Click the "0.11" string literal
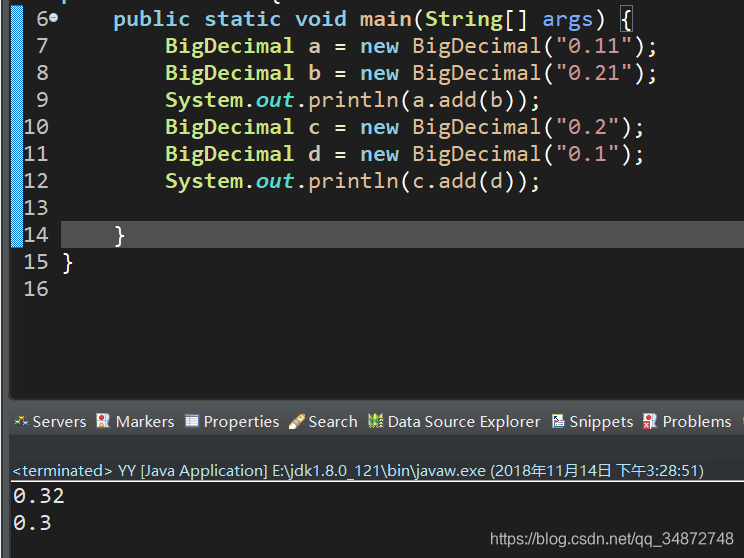This screenshot has height=558, width=744. tap(594, 46)
